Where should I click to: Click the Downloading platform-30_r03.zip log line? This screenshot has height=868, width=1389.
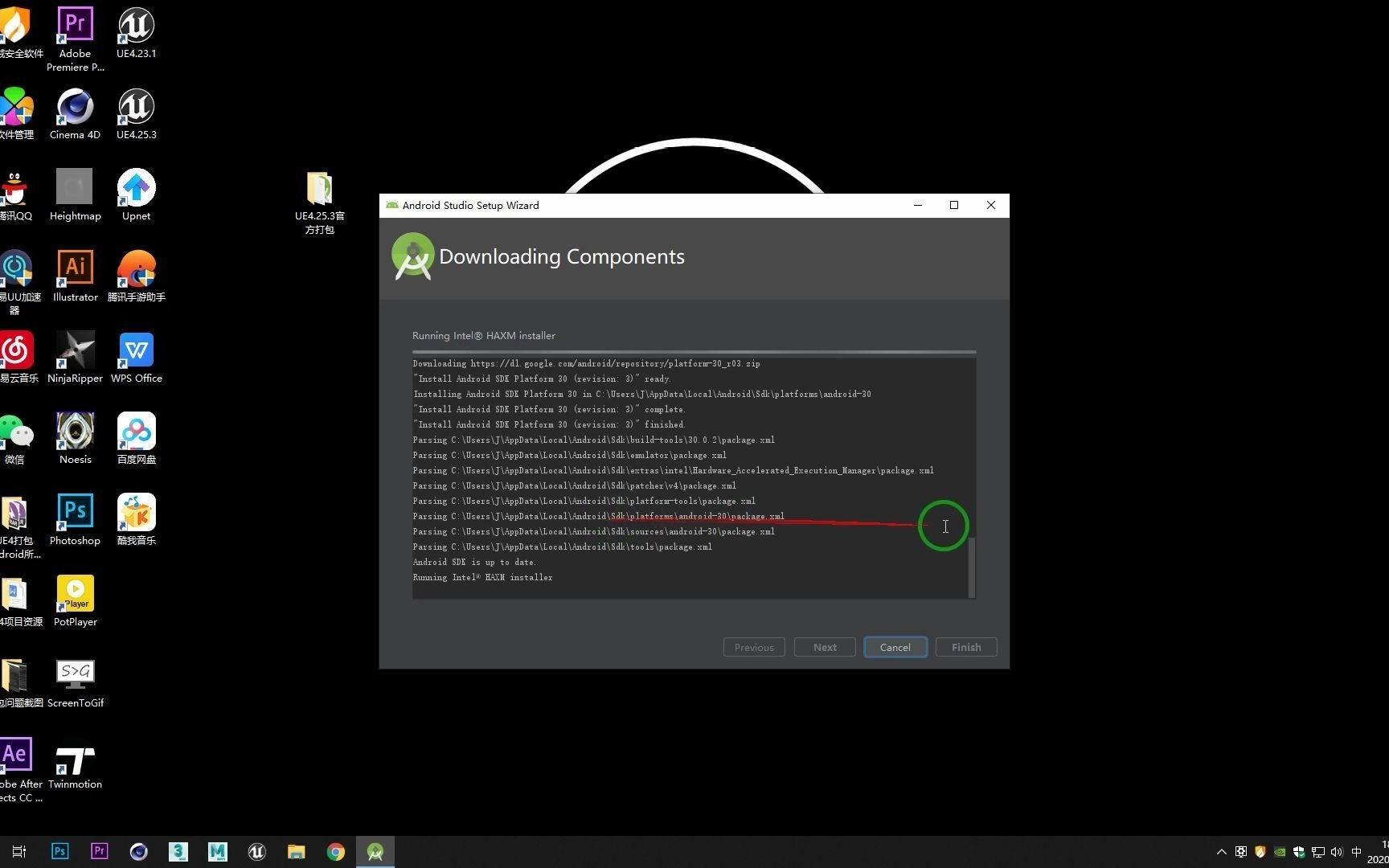point(586,364)
